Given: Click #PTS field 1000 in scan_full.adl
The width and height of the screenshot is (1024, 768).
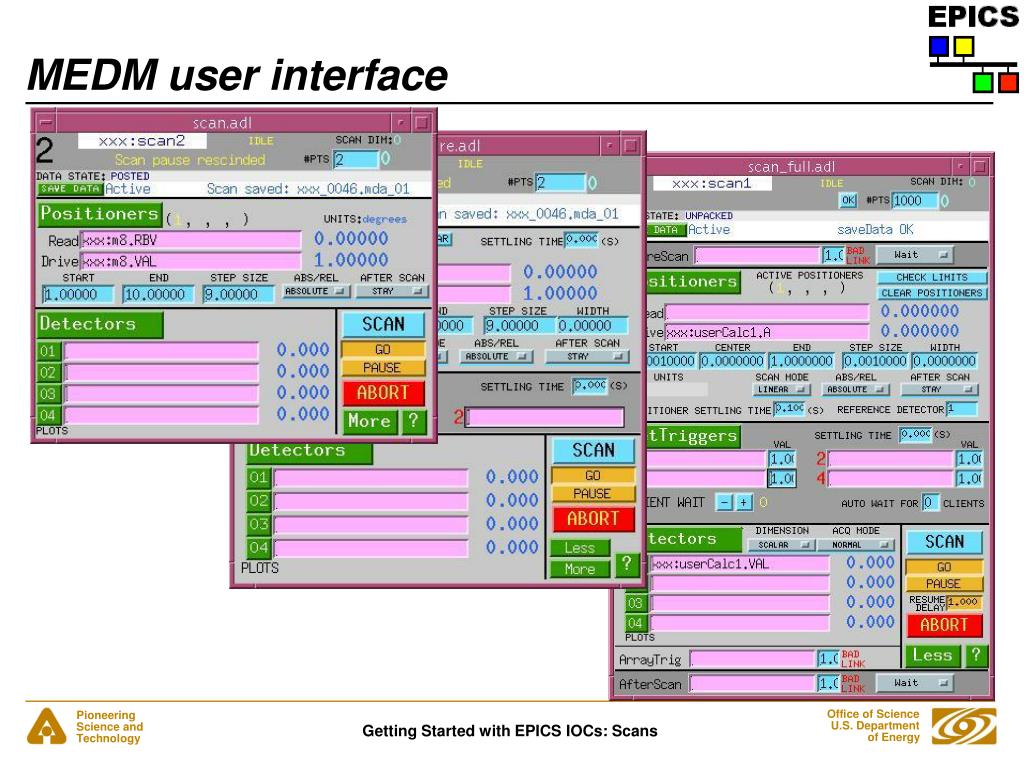Looking at the screenshot, I should click(x=914, y=200).
